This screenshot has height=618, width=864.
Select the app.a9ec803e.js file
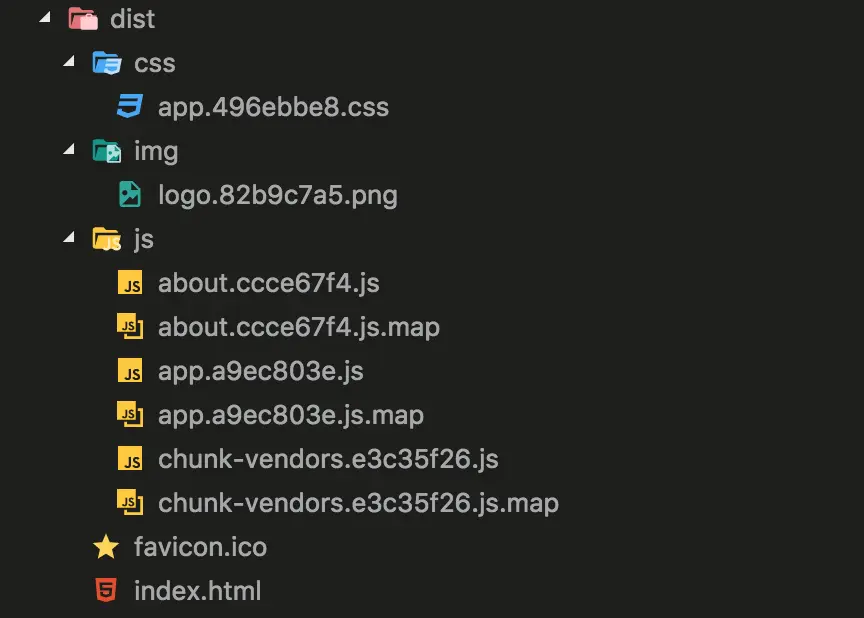point(261,371)
